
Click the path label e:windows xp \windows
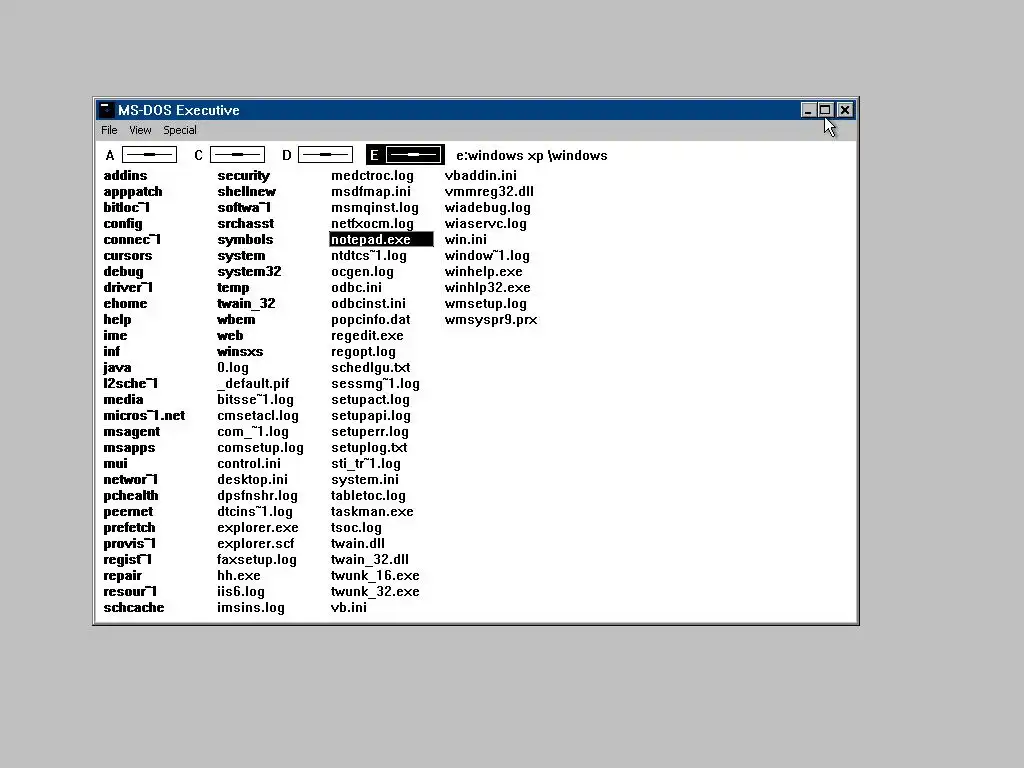532,155
